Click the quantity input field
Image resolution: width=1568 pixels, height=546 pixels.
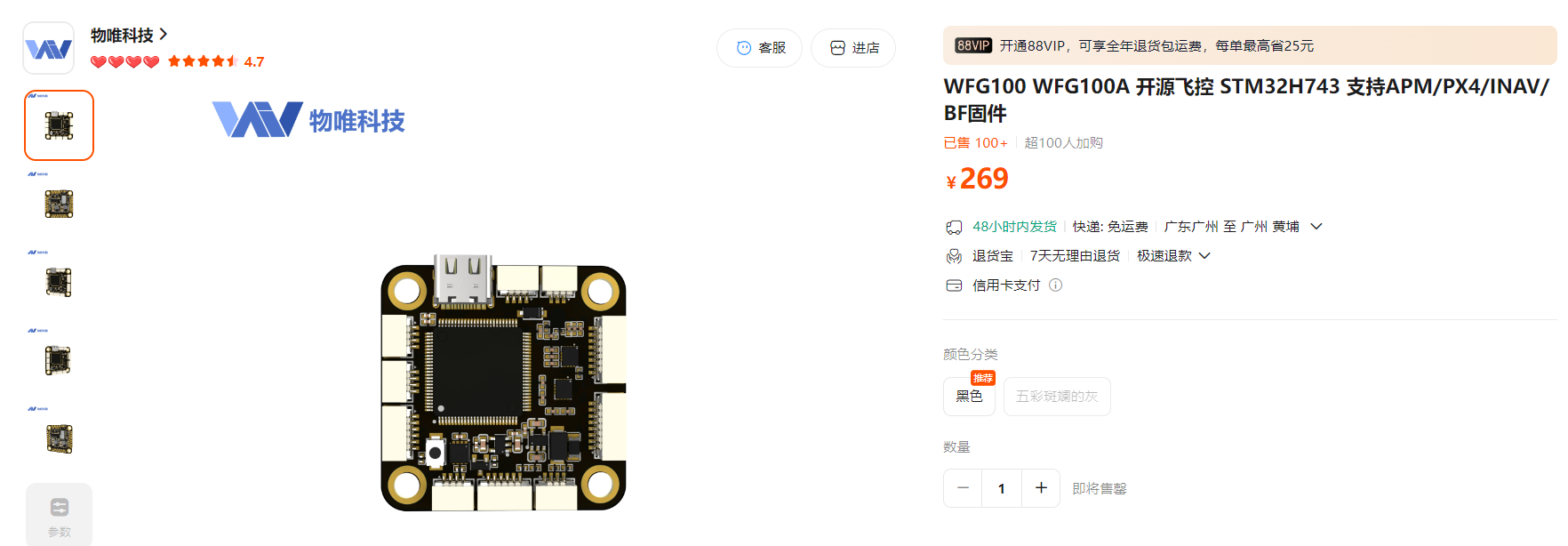(1002, 488)
